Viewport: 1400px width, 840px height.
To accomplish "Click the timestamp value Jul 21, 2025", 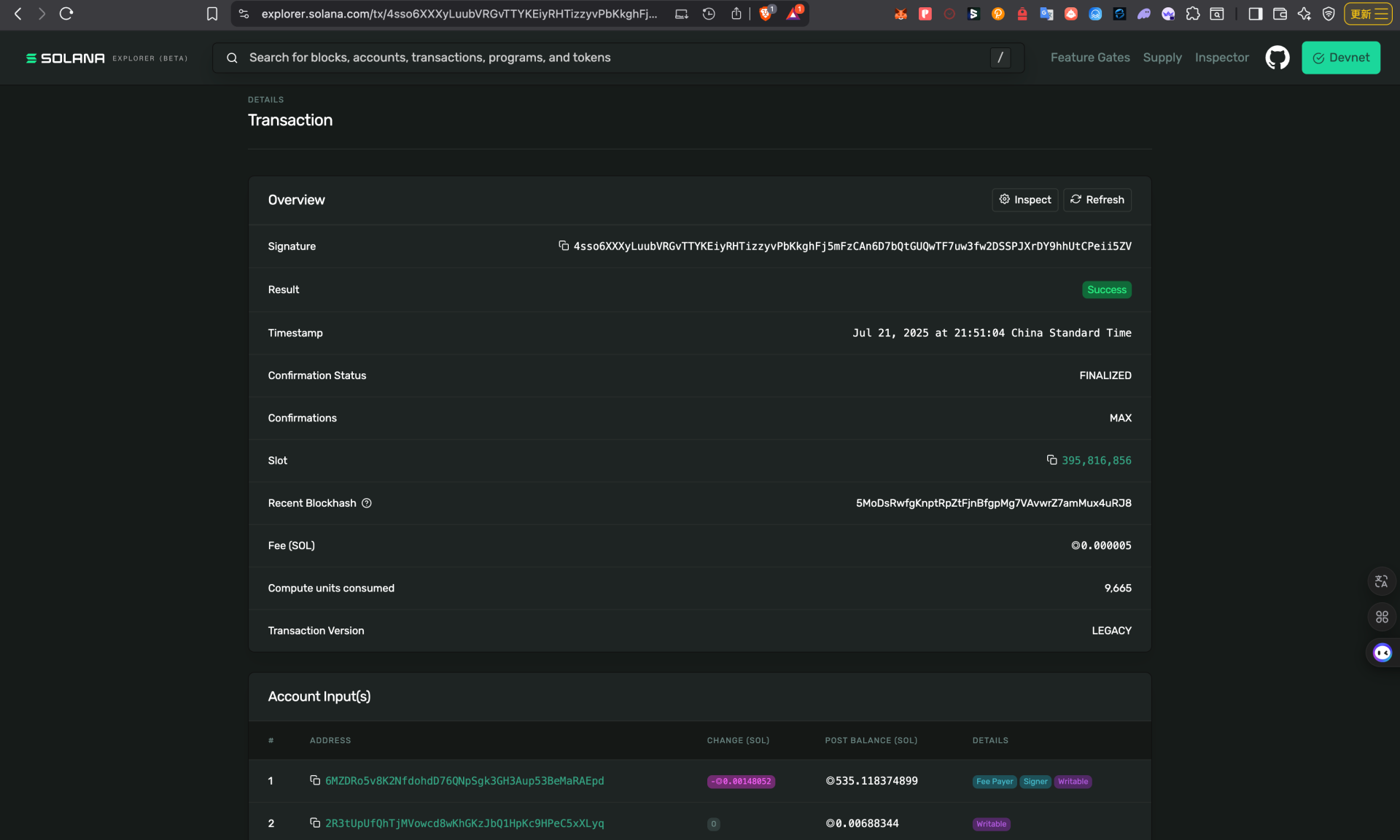I will click(x=992, y=333).
